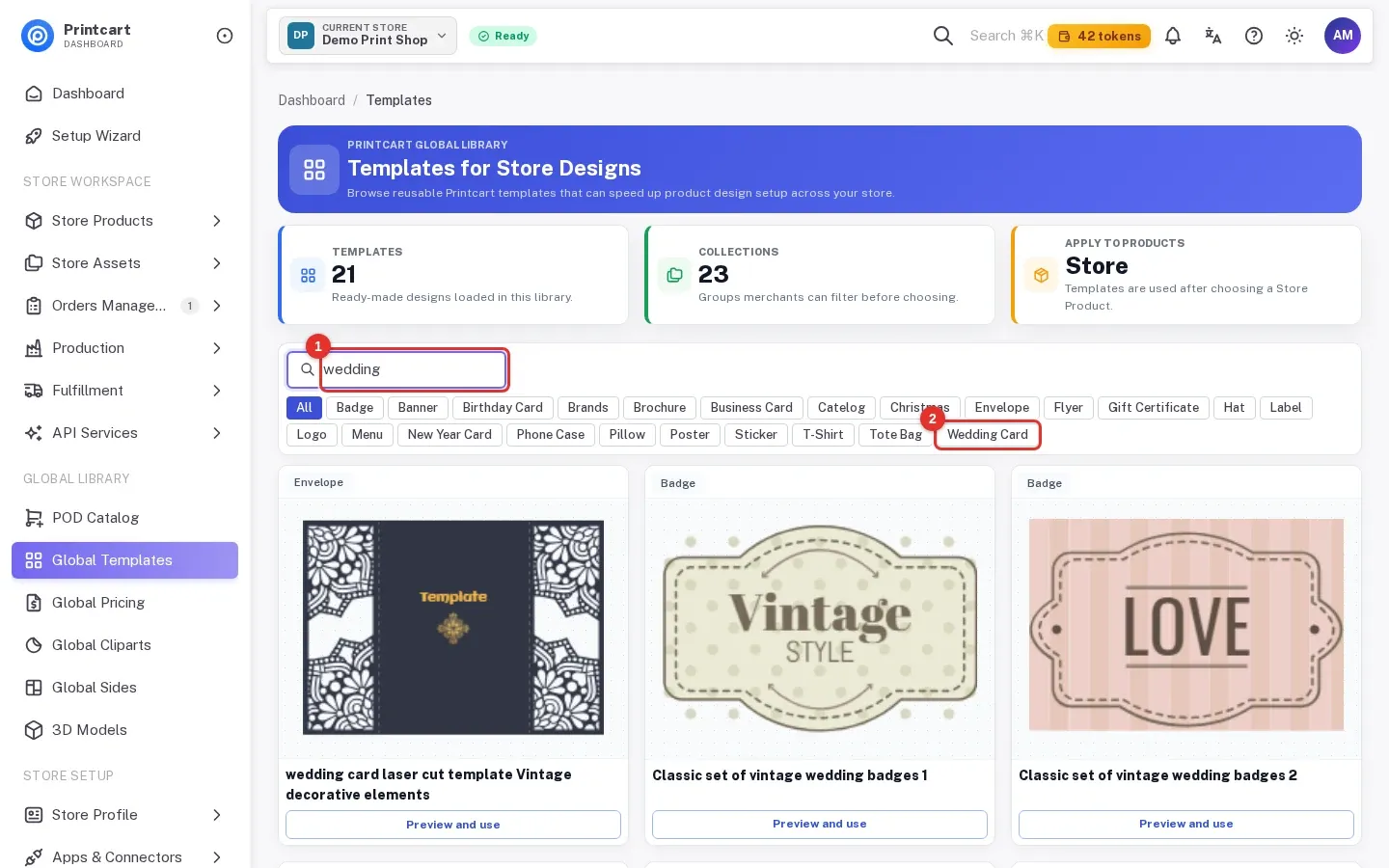This screenshot has width=1389, height=868.
Task: Open the search magnifier in top bar
Action: tap(943, 36)
